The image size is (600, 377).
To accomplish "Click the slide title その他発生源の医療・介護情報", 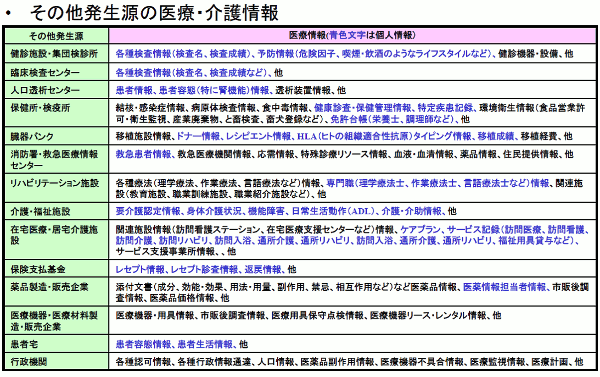I will (x=154, y=13).
